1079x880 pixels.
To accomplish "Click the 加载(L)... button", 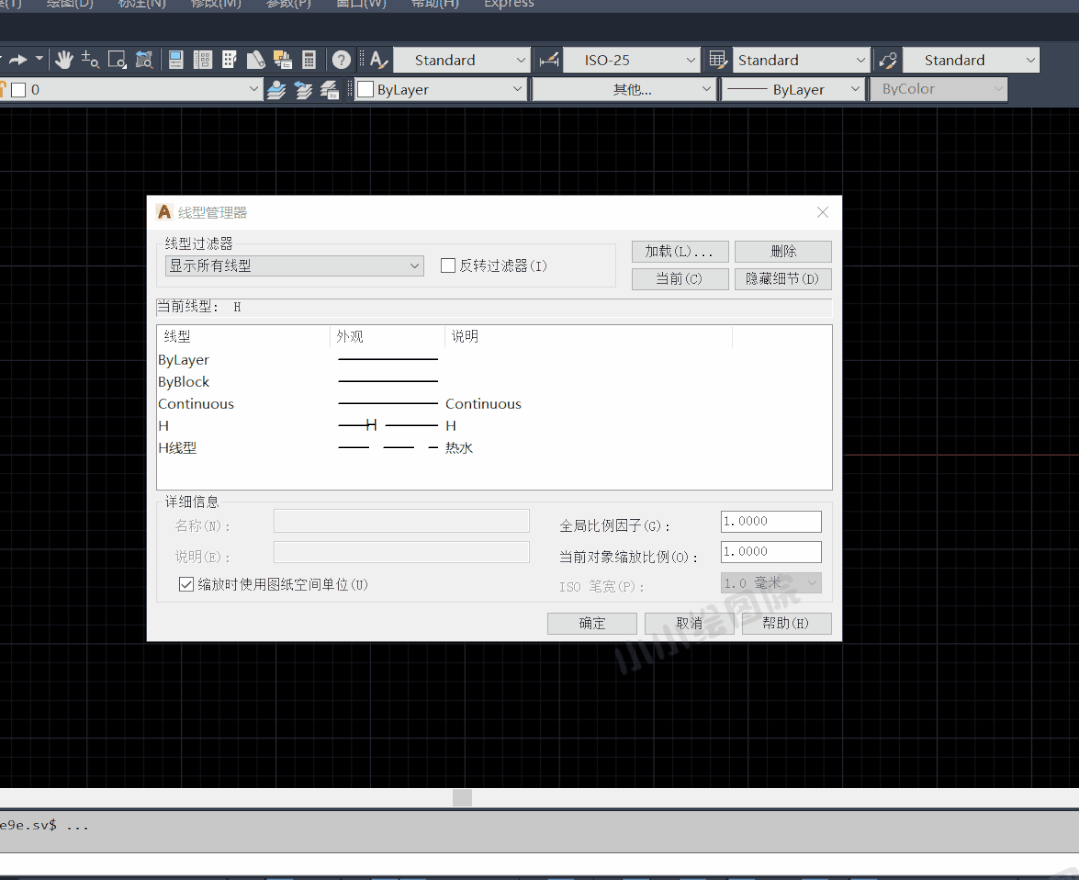I will (x=679, y=251).
